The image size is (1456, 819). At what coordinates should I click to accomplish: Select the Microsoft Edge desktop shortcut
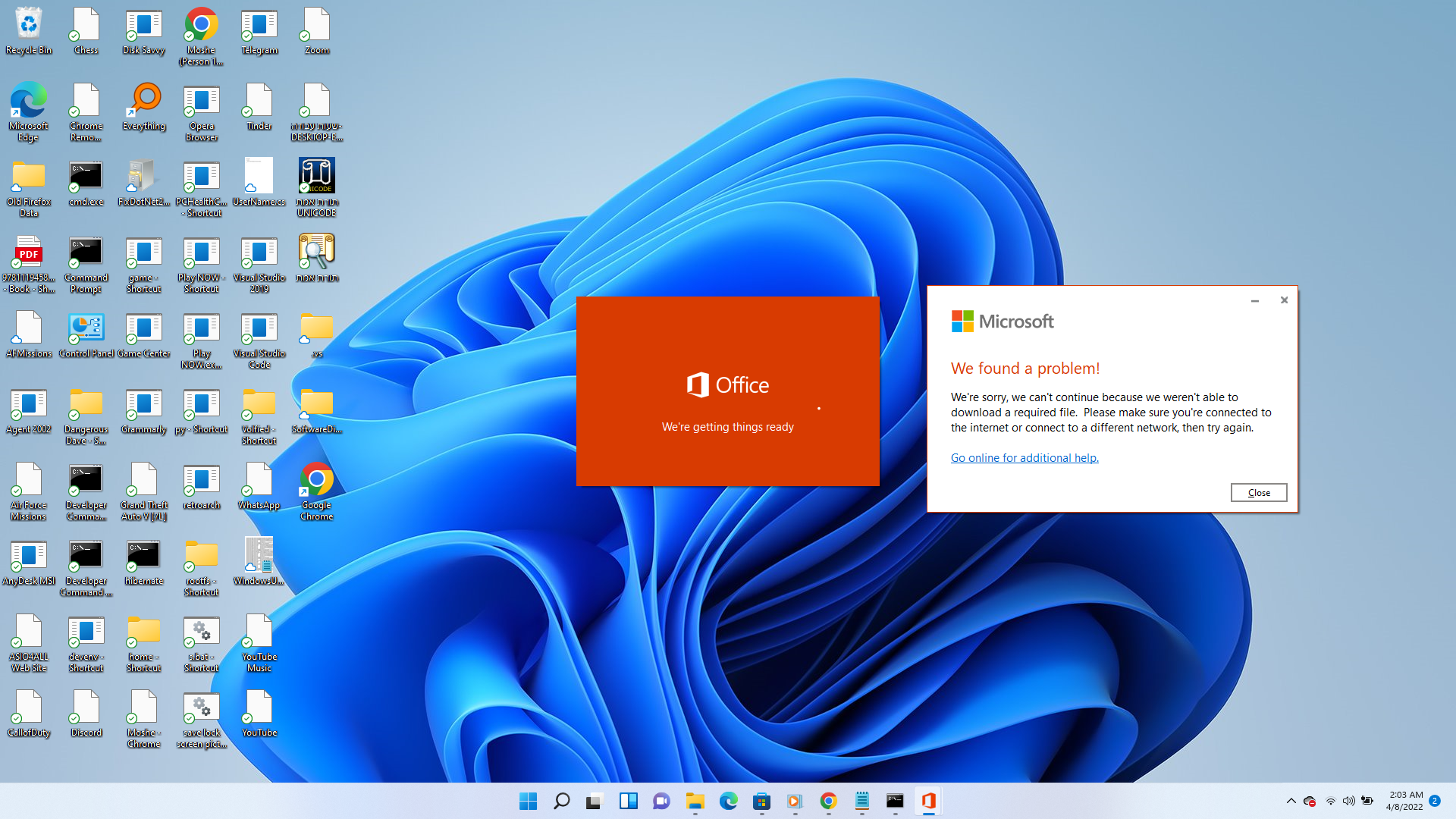(x=29, y=112)
